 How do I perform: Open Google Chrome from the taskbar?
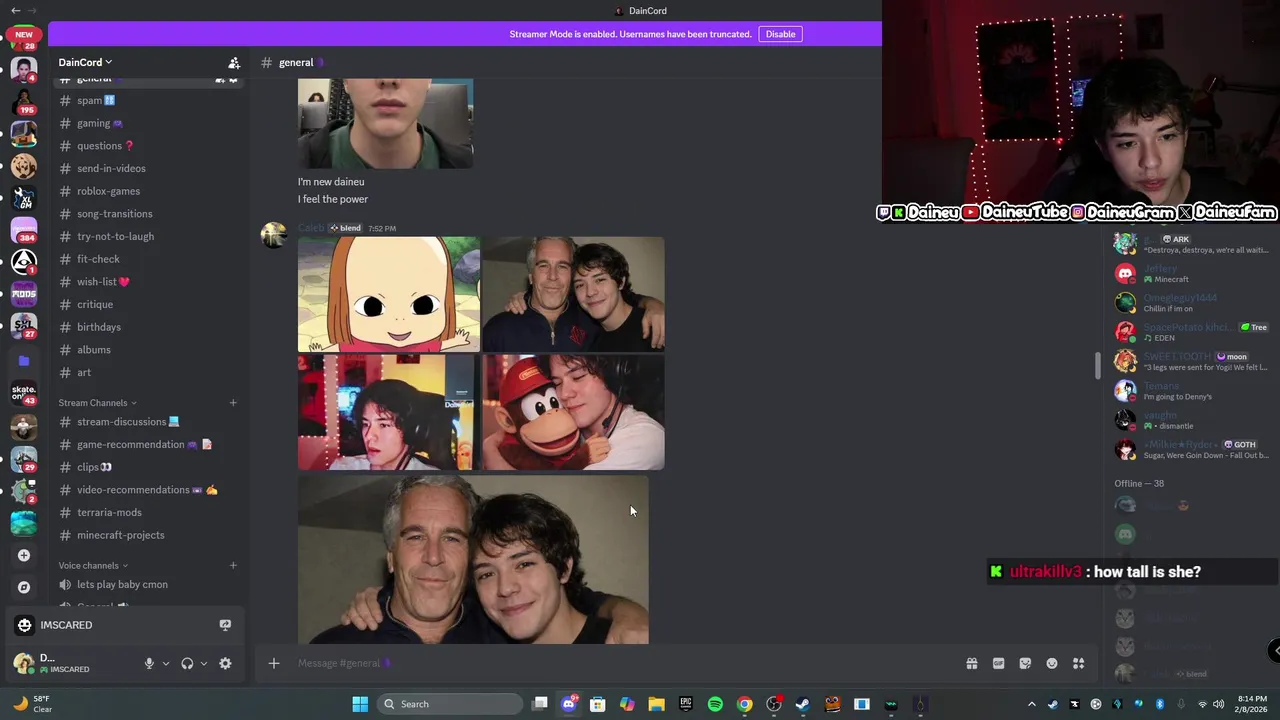pos(744,704)
